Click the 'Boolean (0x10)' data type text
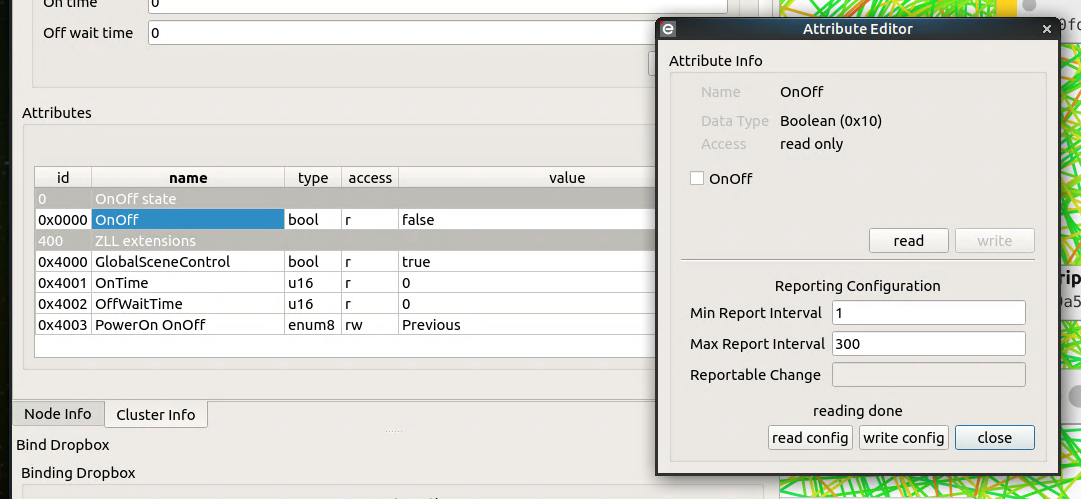The image size is (1081, 499). 831,121
